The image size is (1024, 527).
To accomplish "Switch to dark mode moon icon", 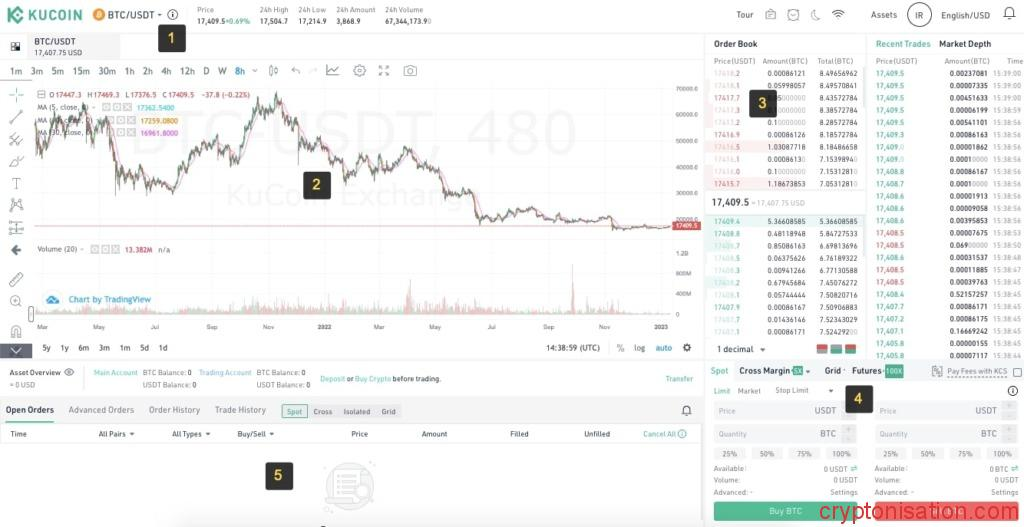I will click(x=815, y=15).
